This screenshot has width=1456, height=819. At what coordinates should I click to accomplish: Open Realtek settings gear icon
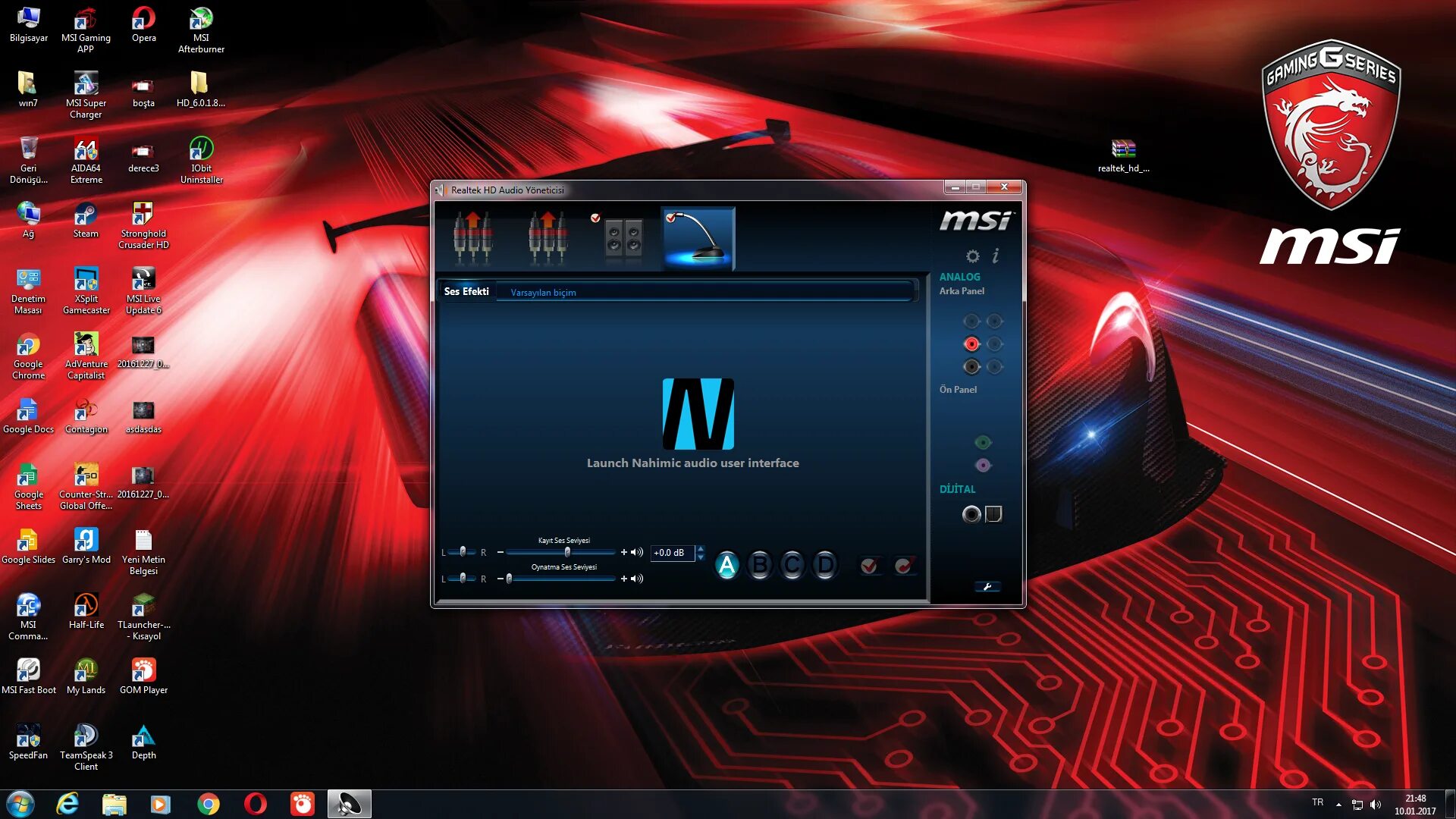(972, 256)
